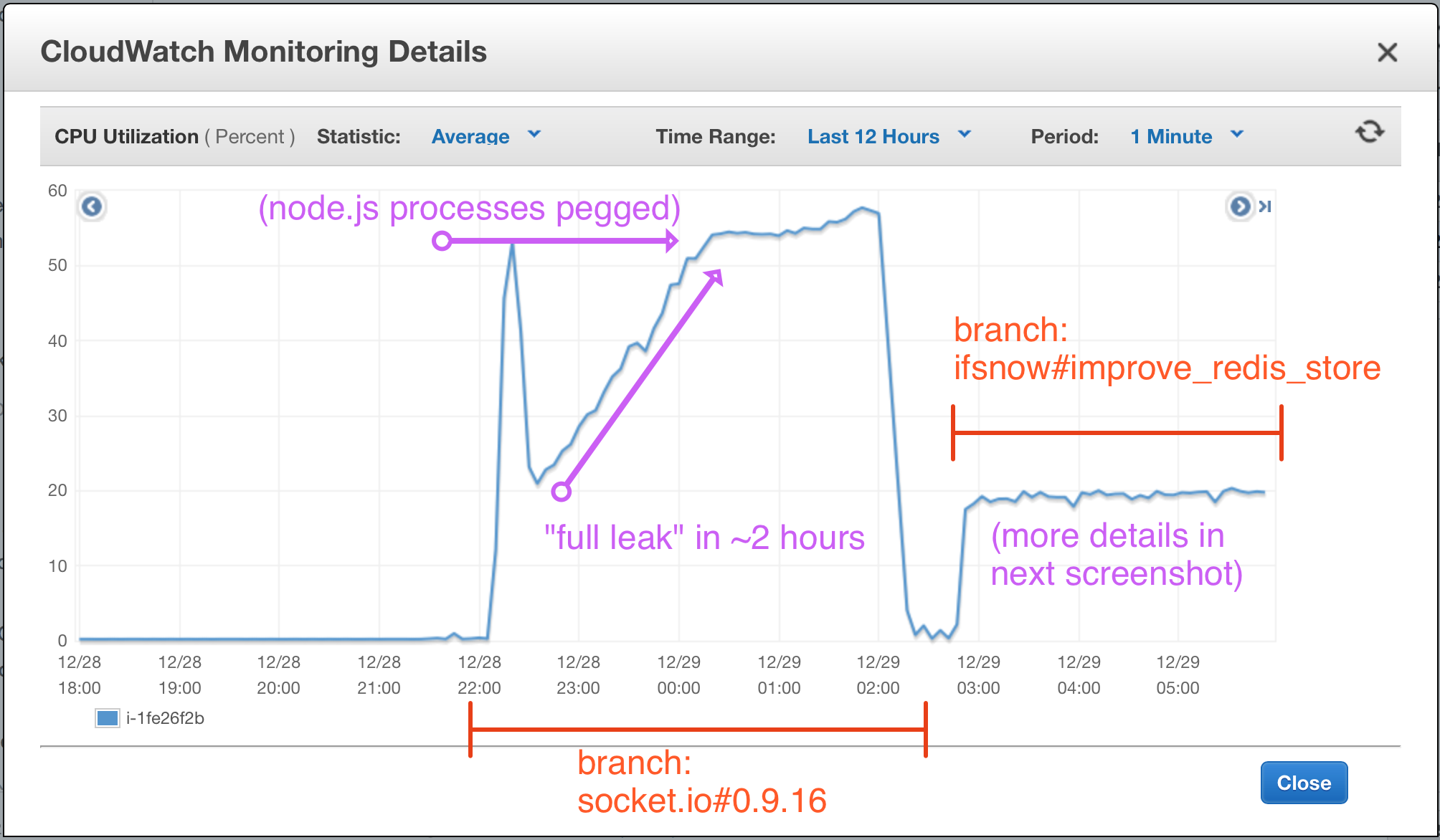Click the 12/29 05:00 x-axis label
The image size is (1440, 840).
1178,675
